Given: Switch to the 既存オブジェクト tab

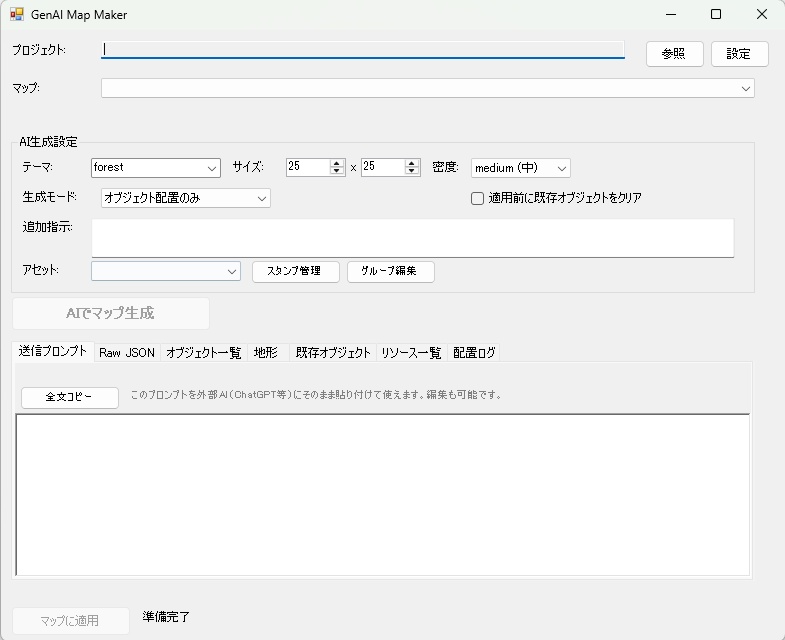Looking at the screenshot, I should pos(333,353).
